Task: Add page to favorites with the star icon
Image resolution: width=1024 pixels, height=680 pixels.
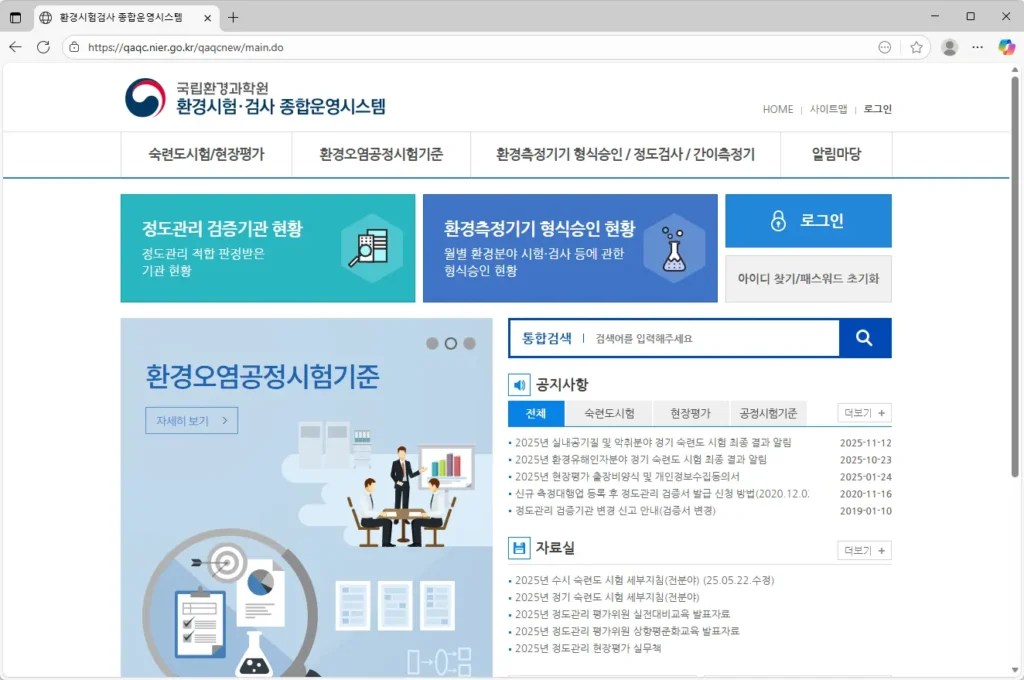Action: pyautogui.click(x=916, y=47)
